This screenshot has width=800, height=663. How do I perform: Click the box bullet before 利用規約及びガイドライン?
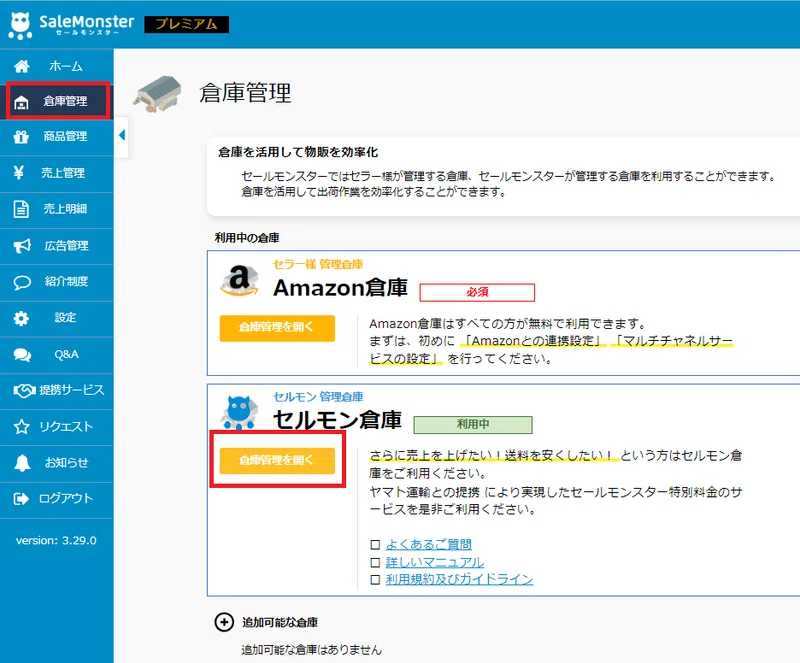[x=375, y=580]
